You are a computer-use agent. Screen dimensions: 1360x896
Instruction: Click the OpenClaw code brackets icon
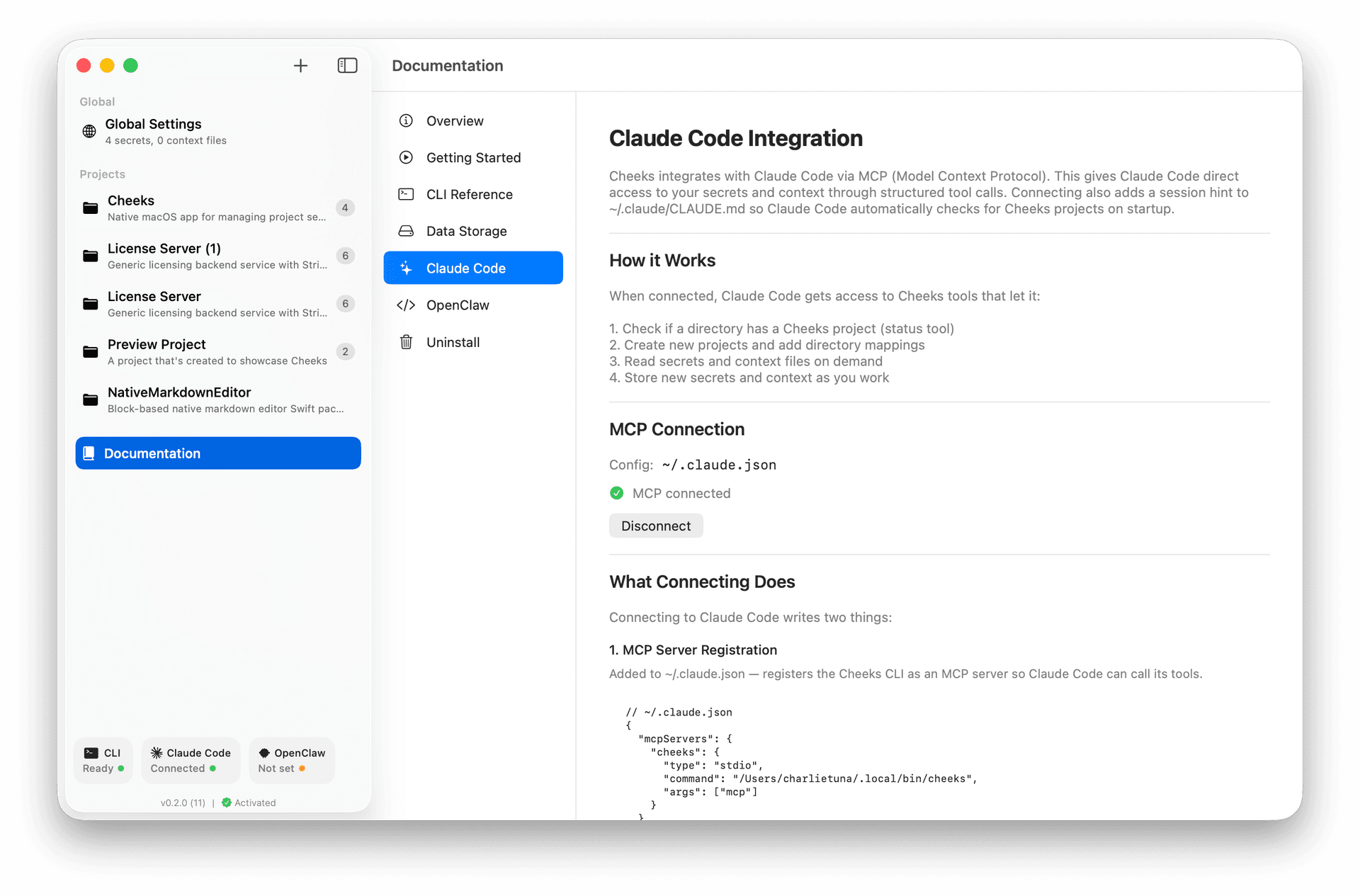pyautogui.click(x=406, y=305)
